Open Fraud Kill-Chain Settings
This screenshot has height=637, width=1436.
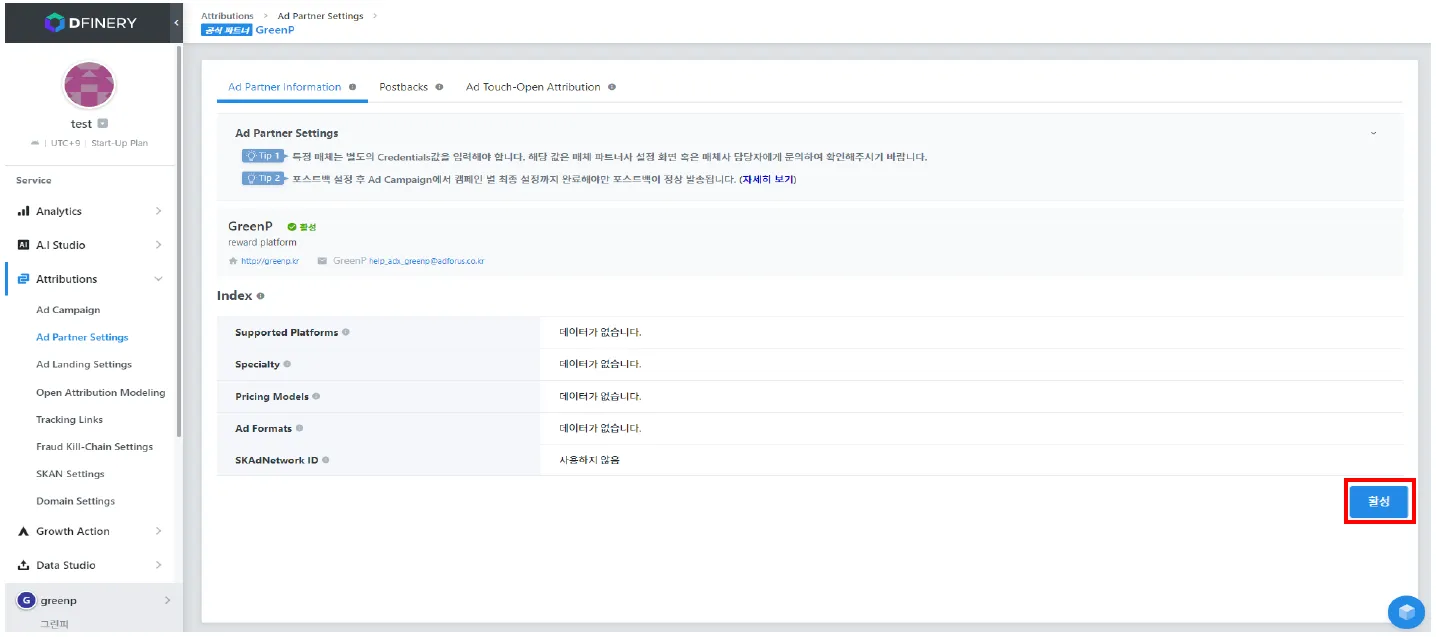[x=94, y=447]
